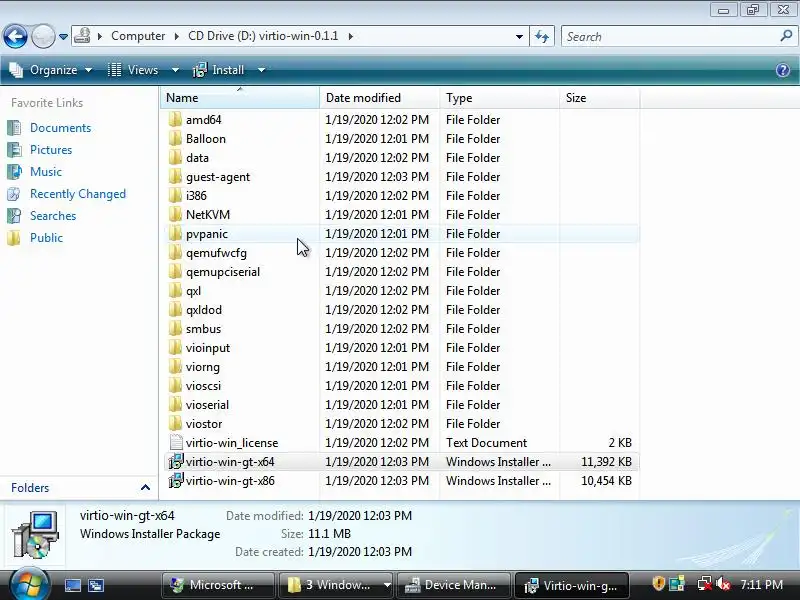
Task: Click the Refresh button beside the address bar
Action: pos(542,36)
